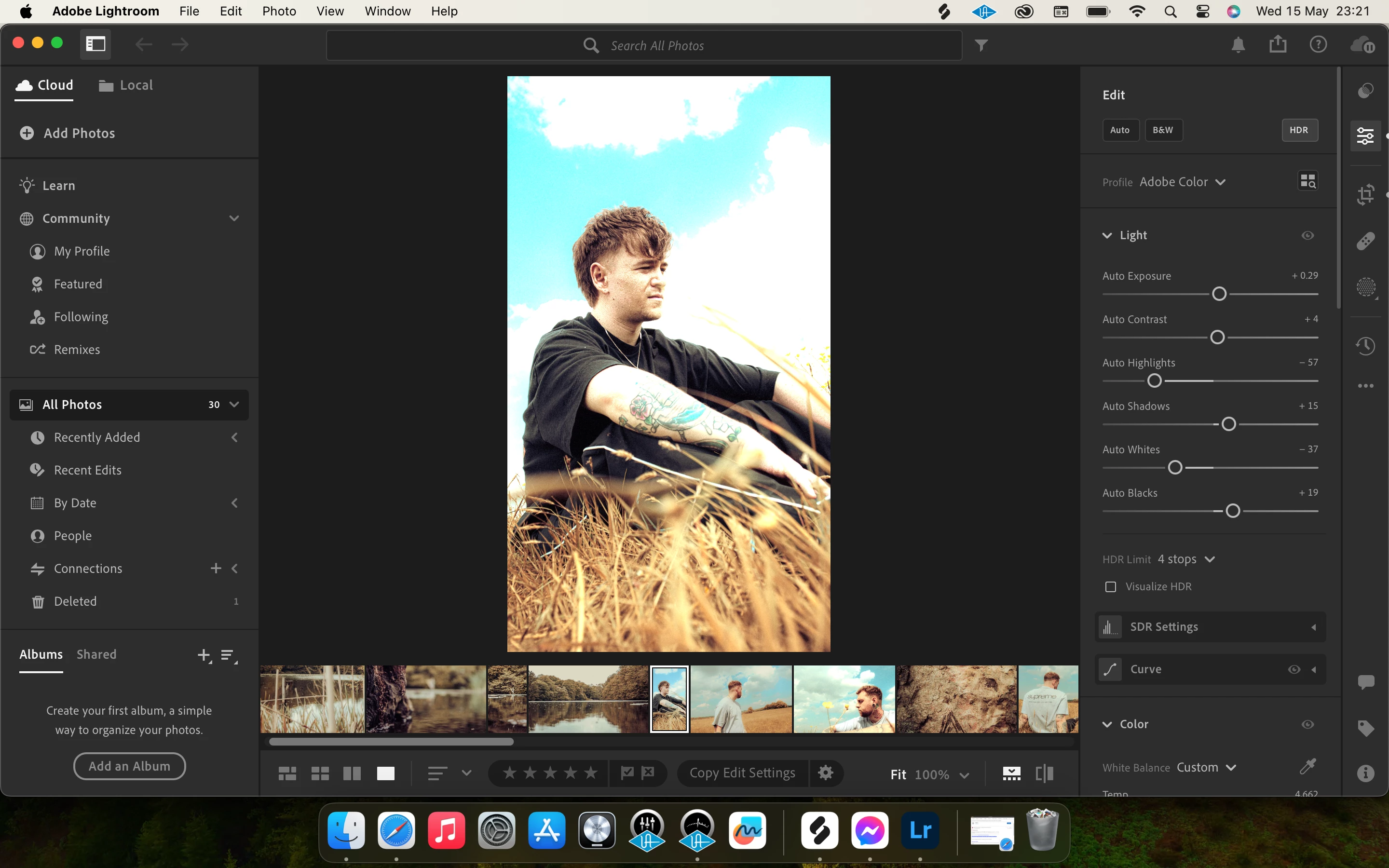Collapse the Community section chevron
Viewport: 1389px width, 868px height.
234,218
